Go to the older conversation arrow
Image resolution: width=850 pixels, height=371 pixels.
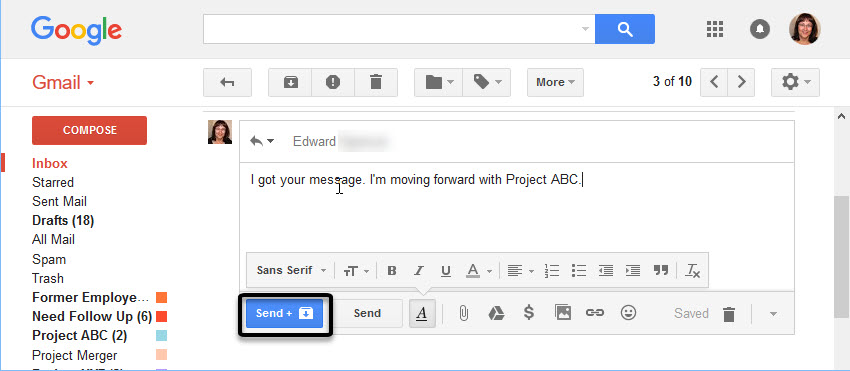tap(741, 82)
